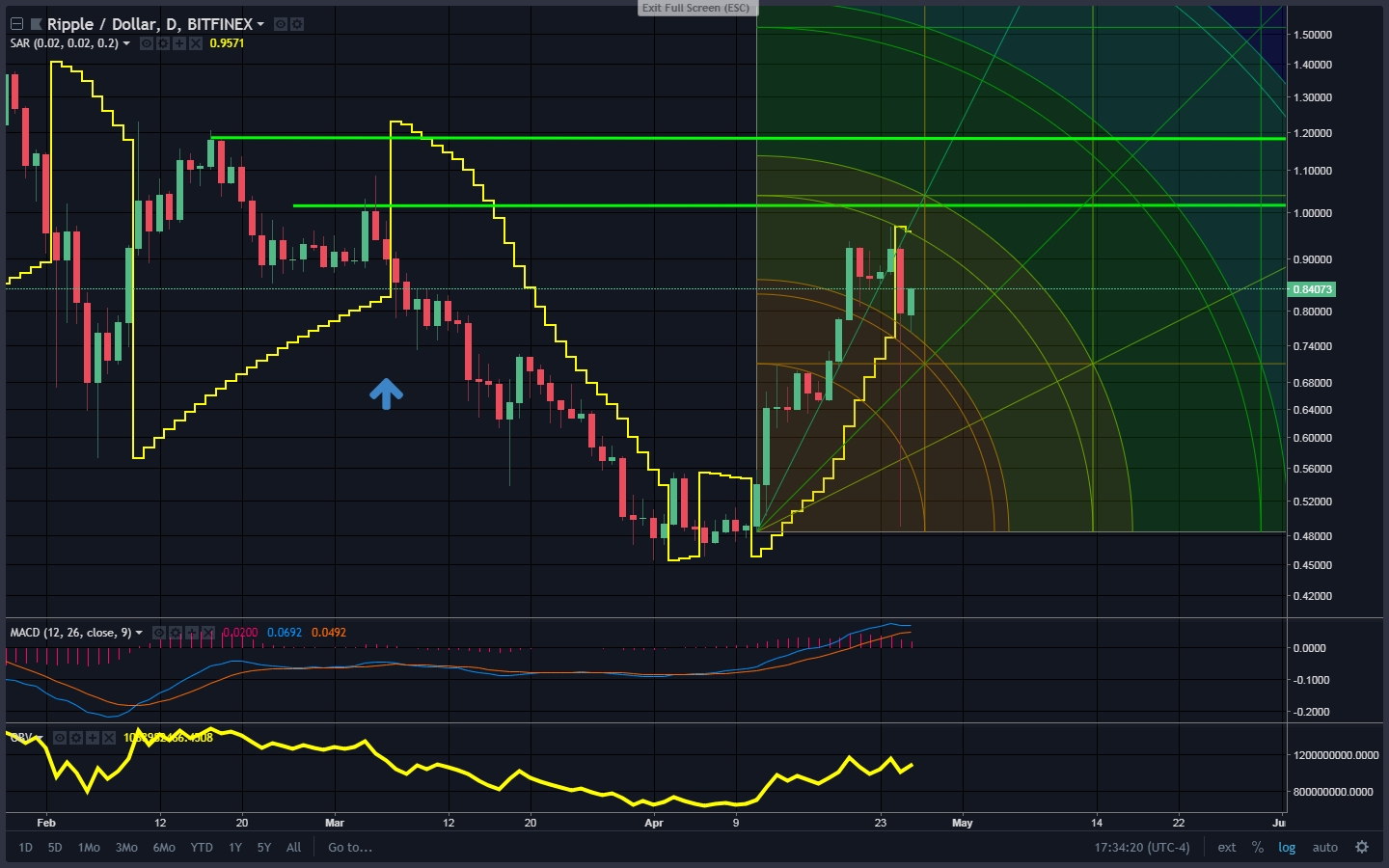Open main series settings gear next to BITFINEX
The height and width of the screenshot is (868, 1389).
(x=297, y=24)
